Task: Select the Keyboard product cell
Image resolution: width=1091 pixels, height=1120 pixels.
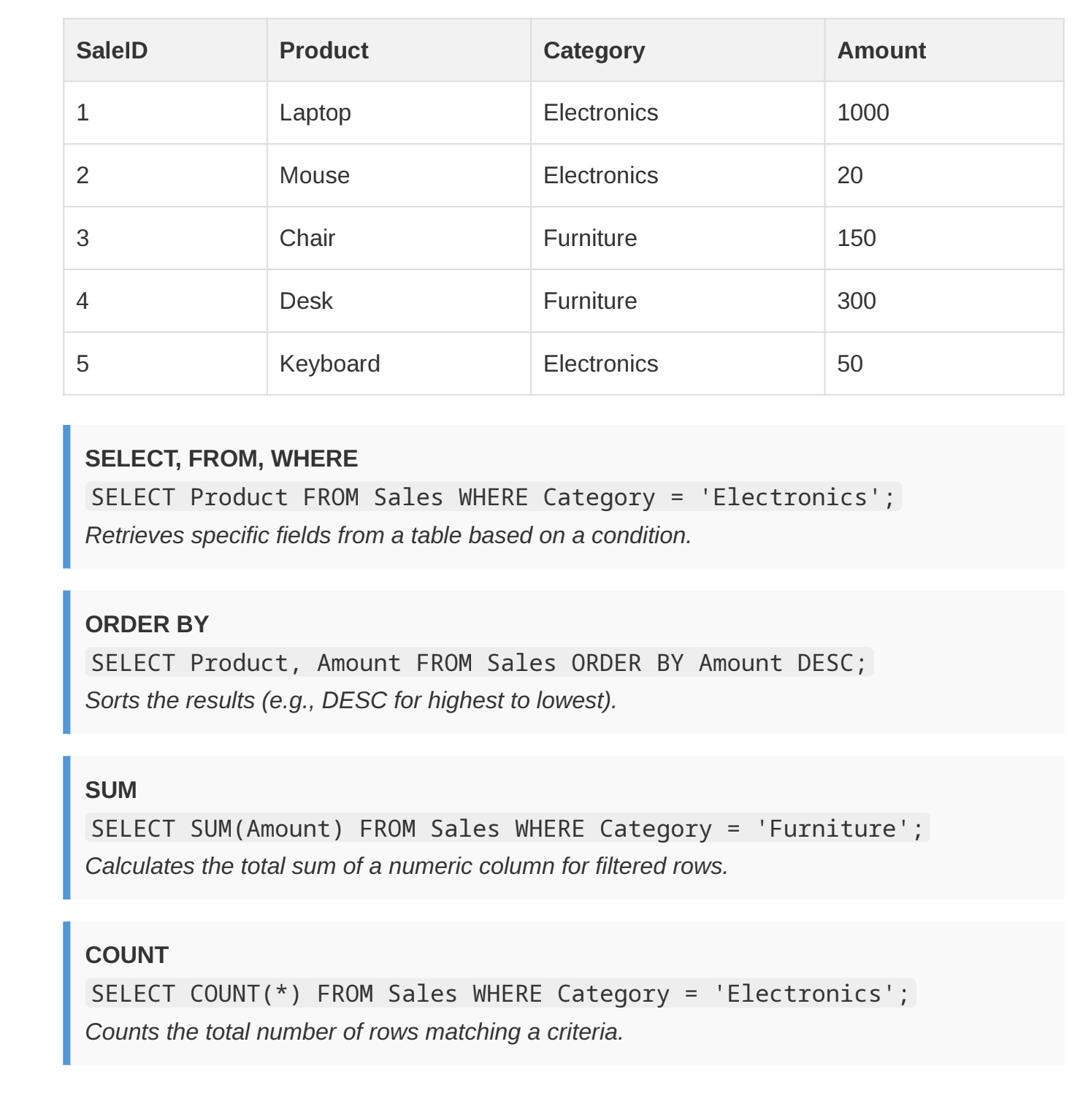Action: pyautogui.click(x=399, y=364)
